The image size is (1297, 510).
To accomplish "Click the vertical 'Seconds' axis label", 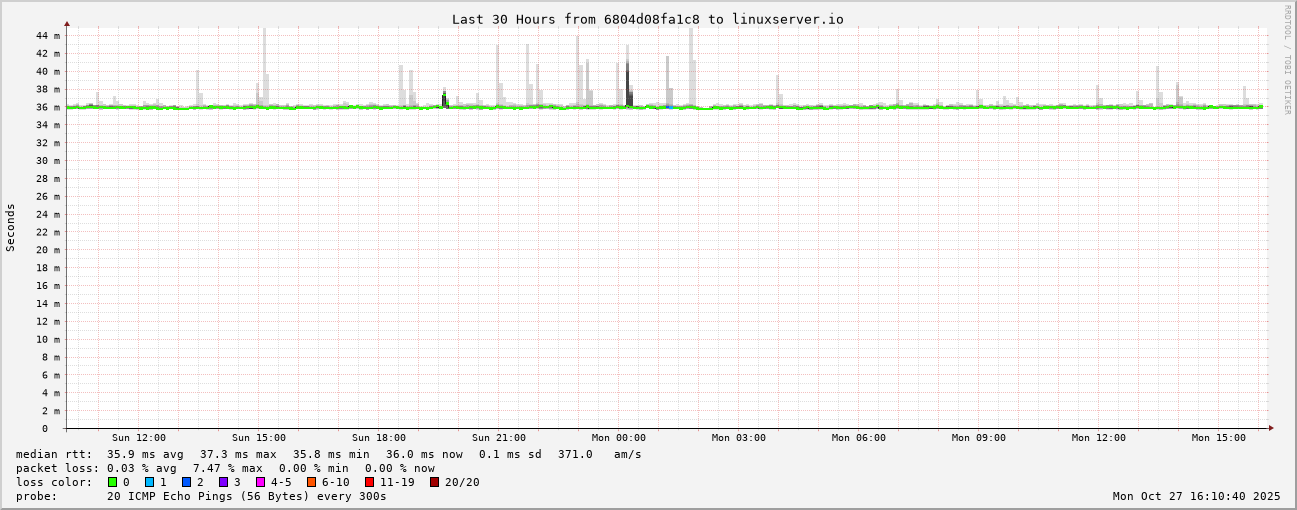I will pos(11,228).
